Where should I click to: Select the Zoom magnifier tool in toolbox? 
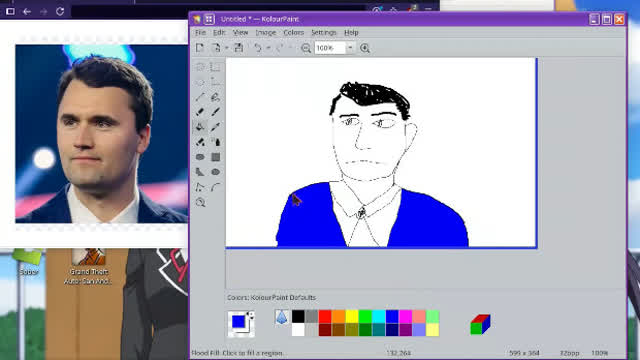pos(200,202)
